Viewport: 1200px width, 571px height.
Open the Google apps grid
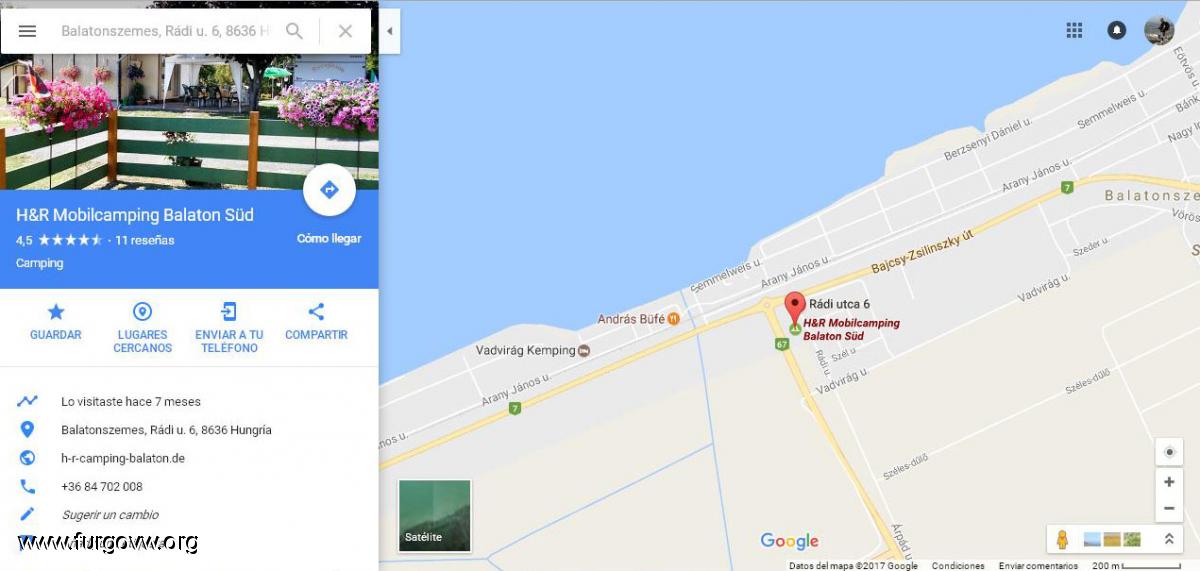pos(1074,30)
